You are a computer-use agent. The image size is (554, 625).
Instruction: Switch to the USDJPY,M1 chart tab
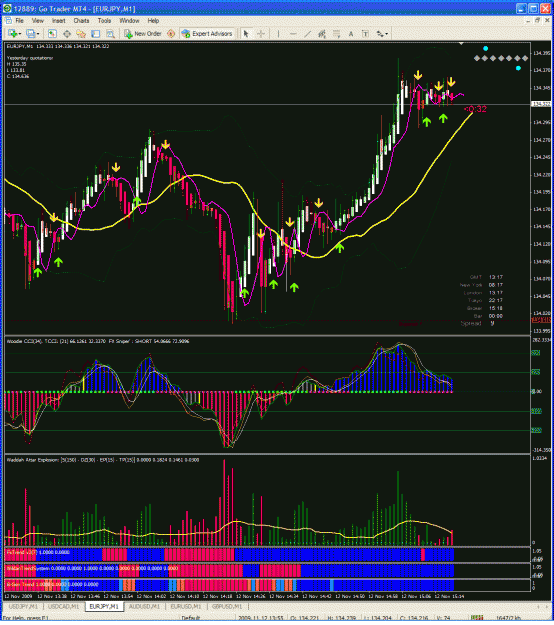(x=23, y=606)
